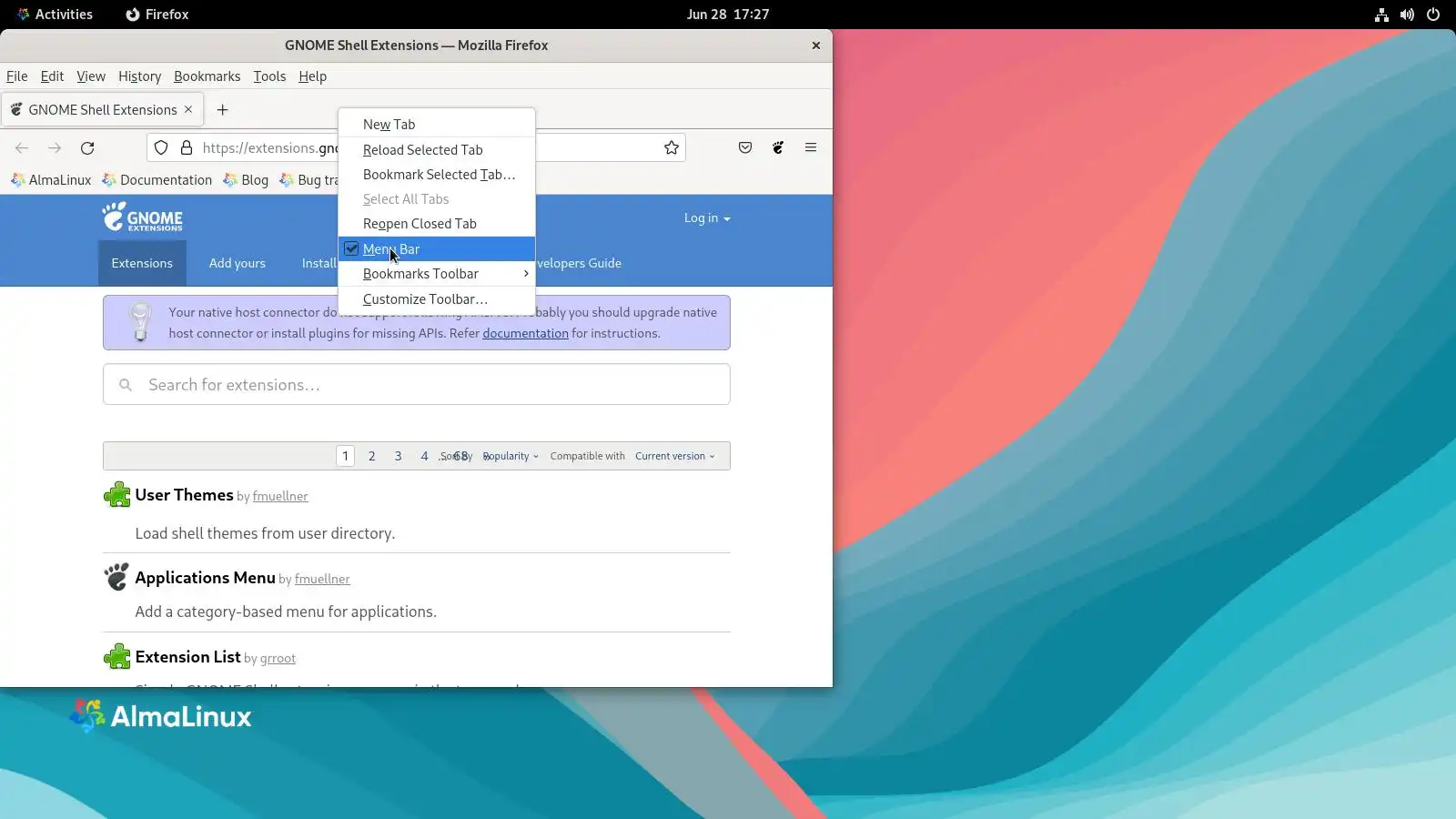Click the GNOME Extensions logo on the page
Viewport: 1456px width, 819px height.
(x=143, y=217)
